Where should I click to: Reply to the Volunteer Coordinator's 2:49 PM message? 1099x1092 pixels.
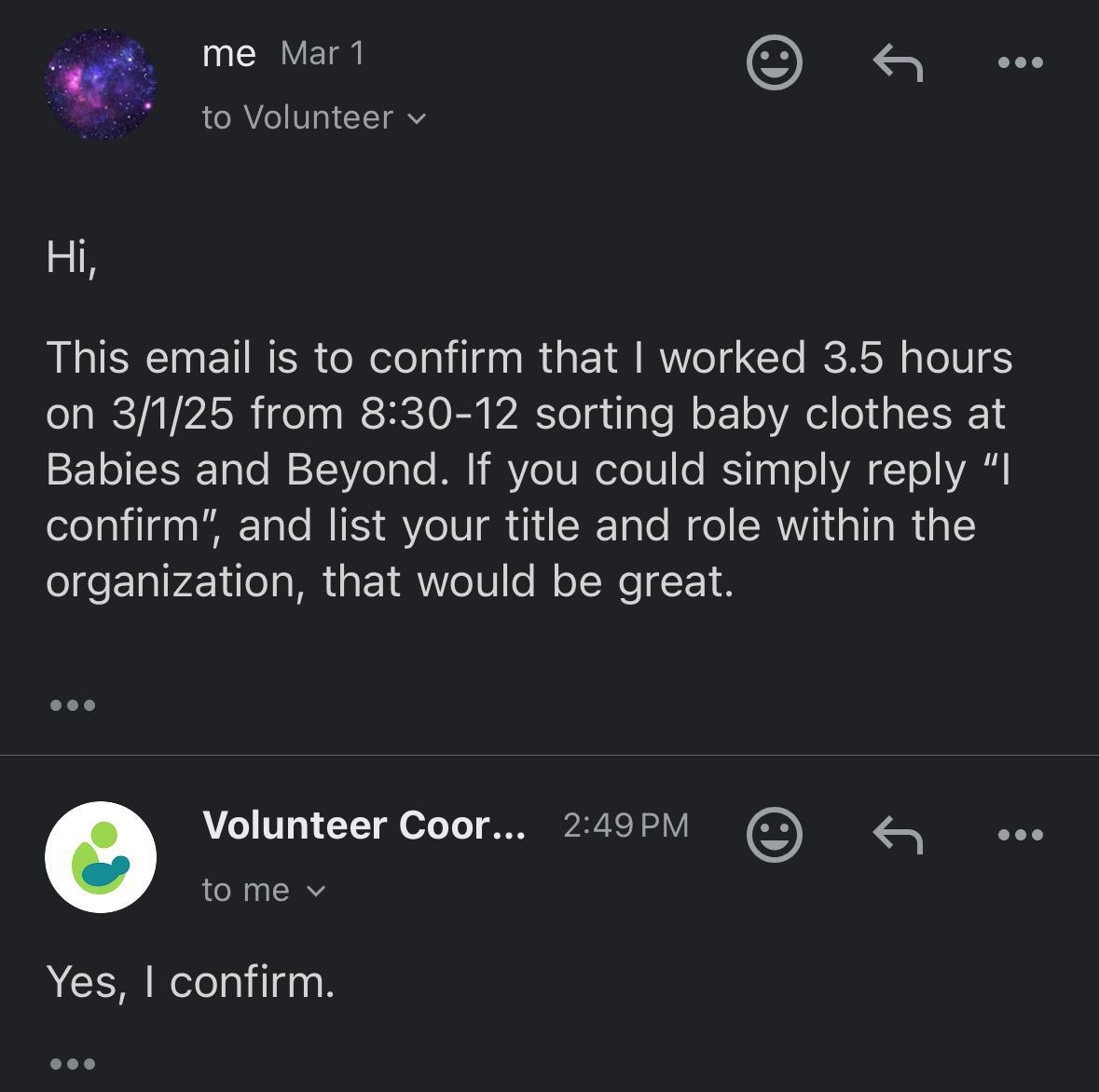898,834
